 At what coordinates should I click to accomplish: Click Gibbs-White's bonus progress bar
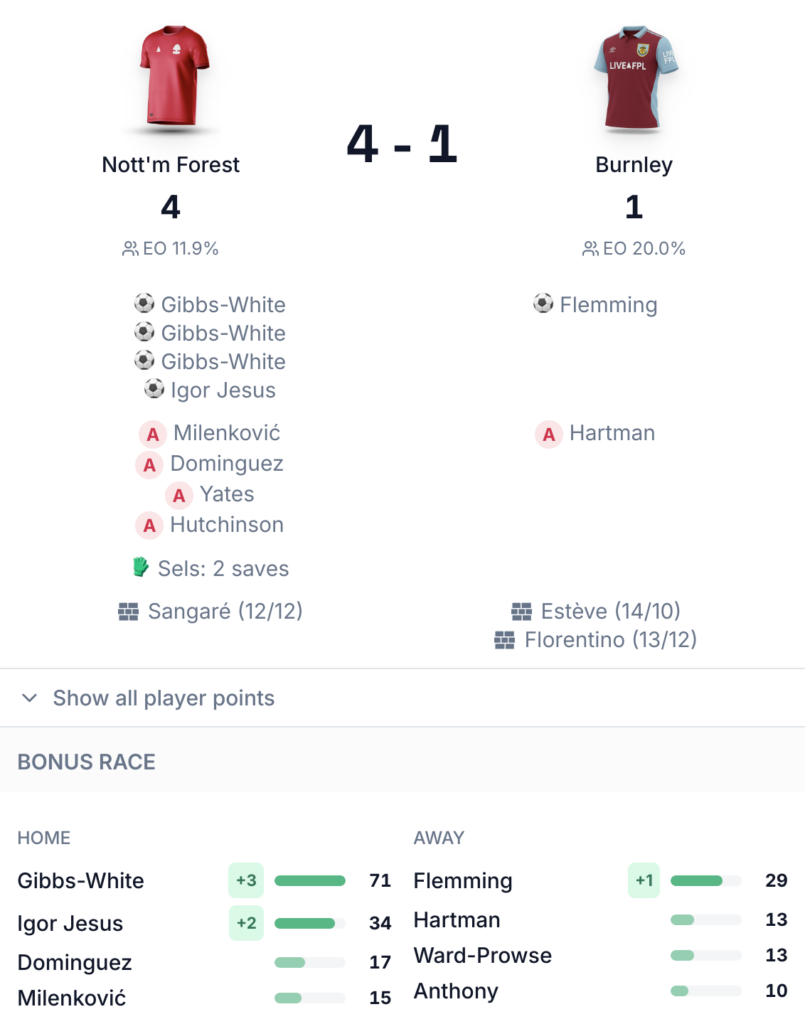310,881
